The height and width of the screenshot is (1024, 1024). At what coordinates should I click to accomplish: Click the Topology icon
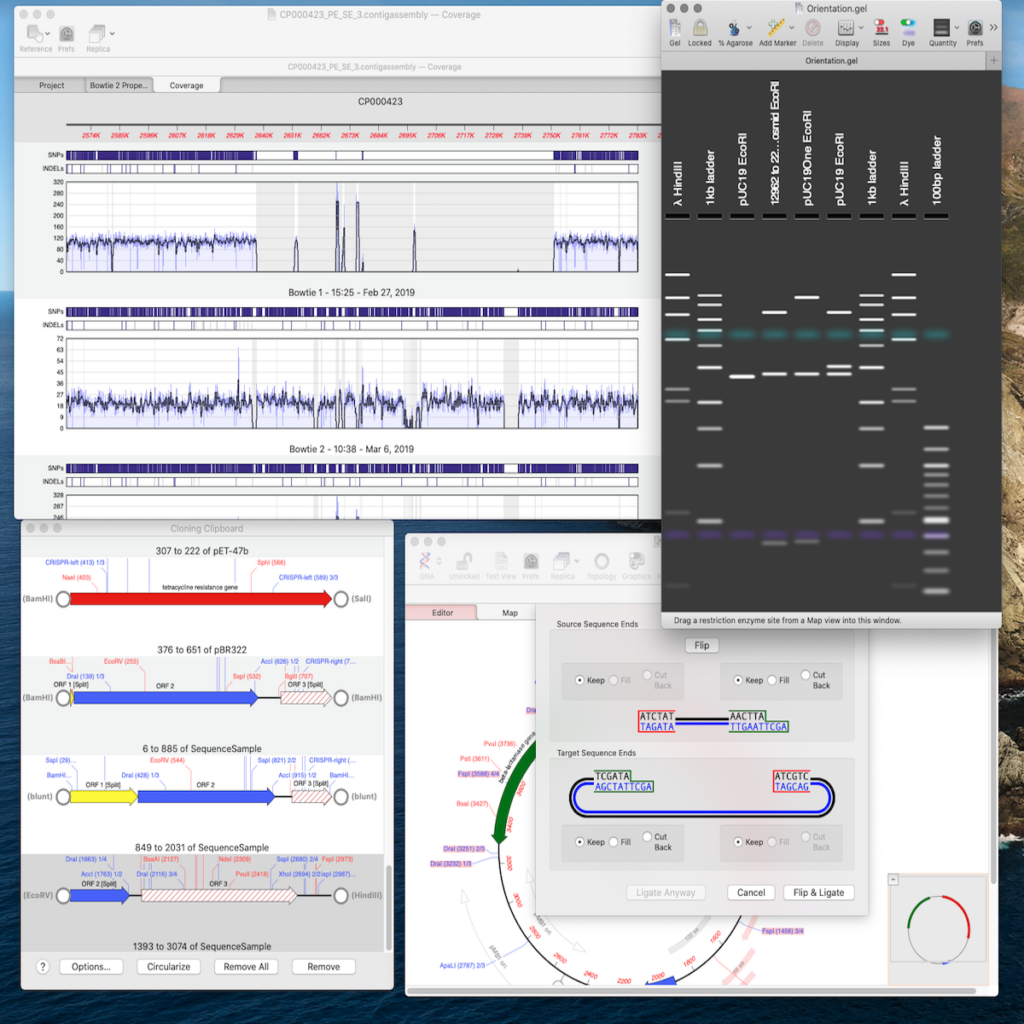601,561
